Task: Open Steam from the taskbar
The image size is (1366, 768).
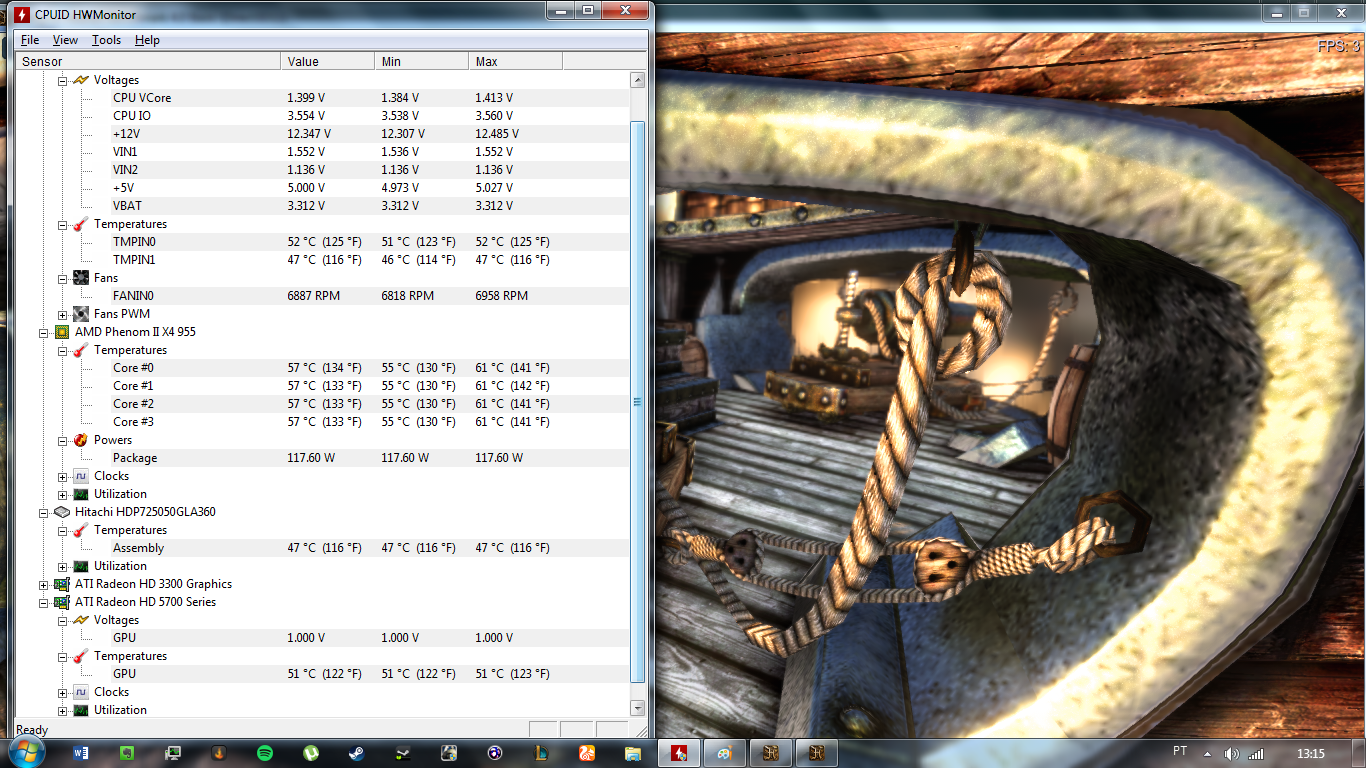Action: [x=357, y=753]
